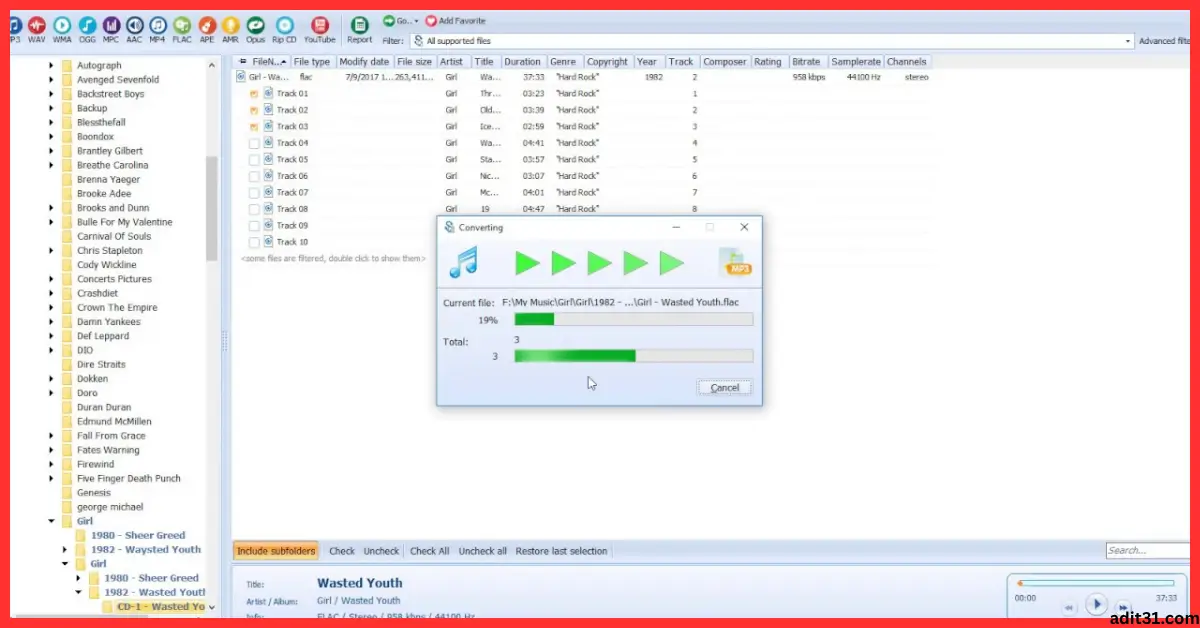This screenshot has height=628, width=1200.
Task: Cancel the conversion in Converting dialog
Action: coord(724,388)
